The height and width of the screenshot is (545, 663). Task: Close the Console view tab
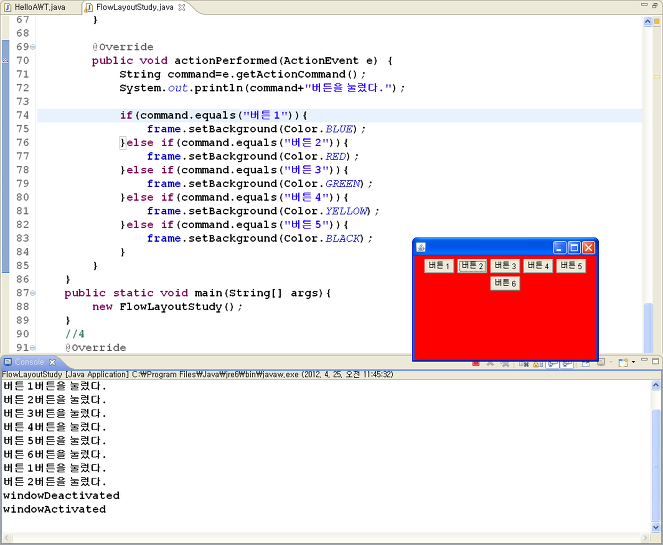(52, 362)
